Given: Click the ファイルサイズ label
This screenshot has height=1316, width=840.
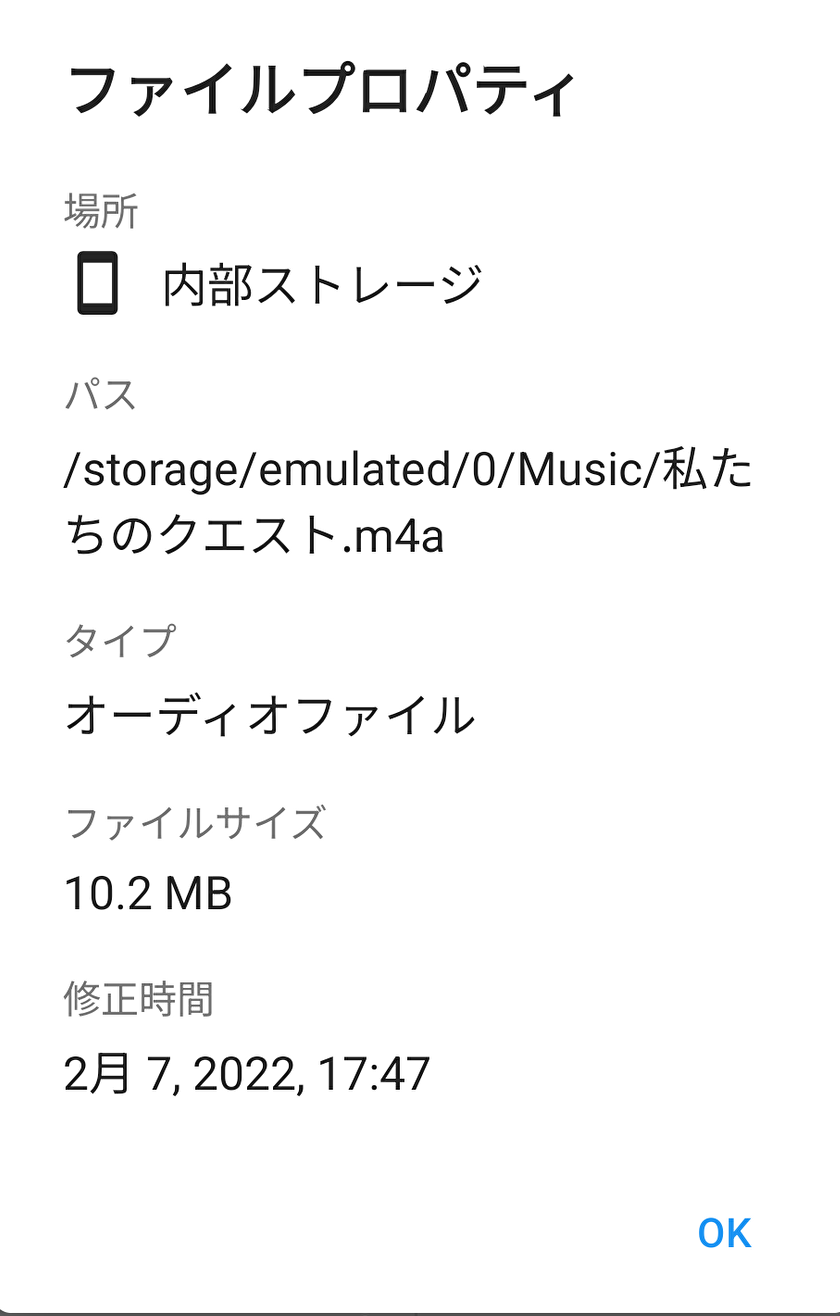Looking at the screenshot, I should click(x=195, y=824).
